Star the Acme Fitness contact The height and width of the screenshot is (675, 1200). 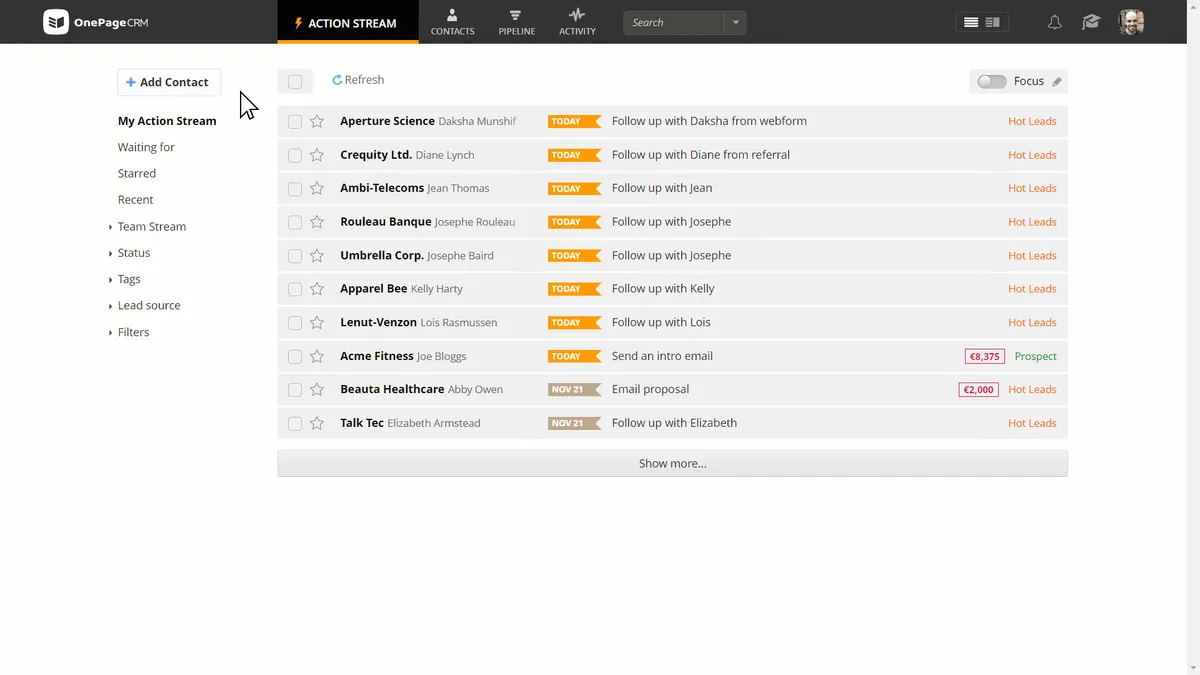[317, 356]
